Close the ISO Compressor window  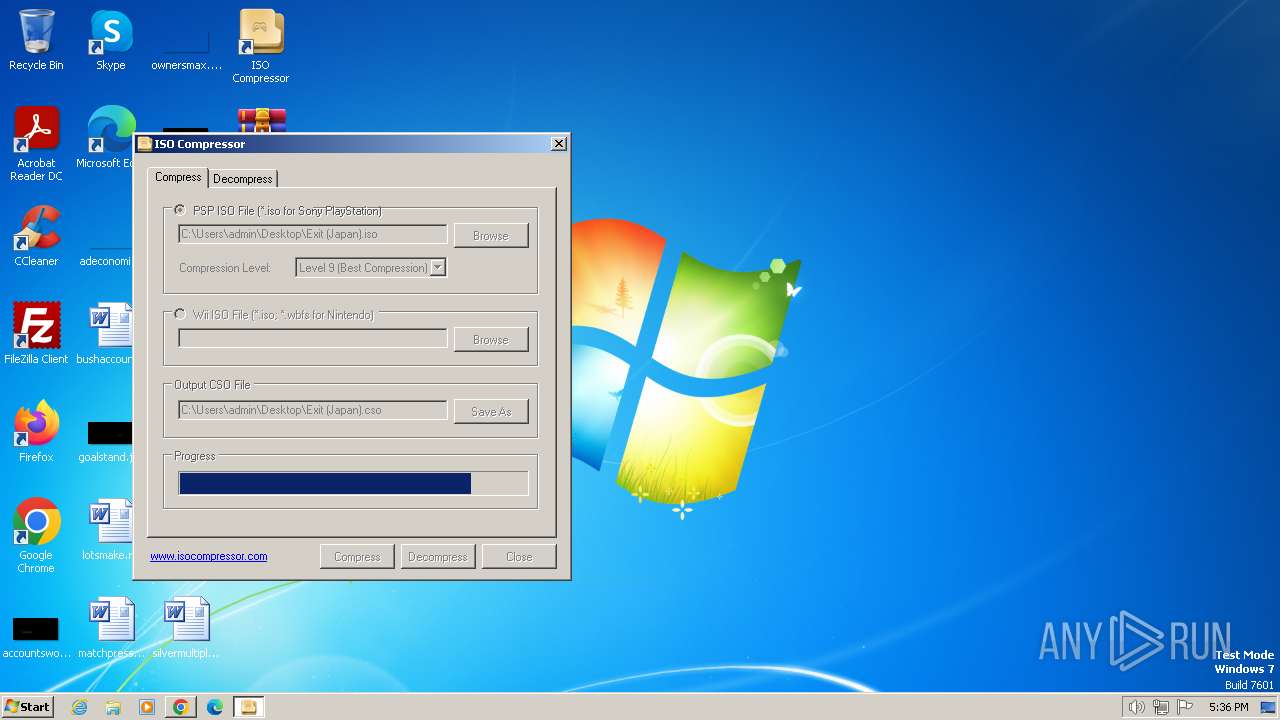pos(559,144)
